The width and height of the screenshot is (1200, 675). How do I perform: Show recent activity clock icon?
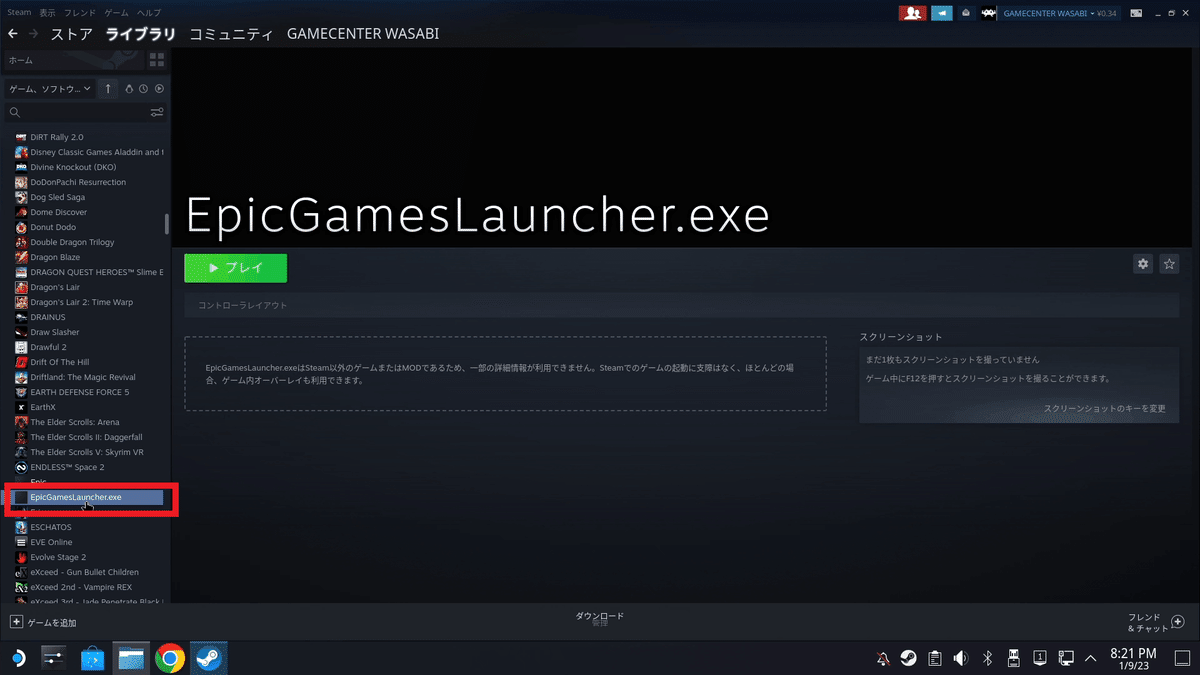click(144, 89)
